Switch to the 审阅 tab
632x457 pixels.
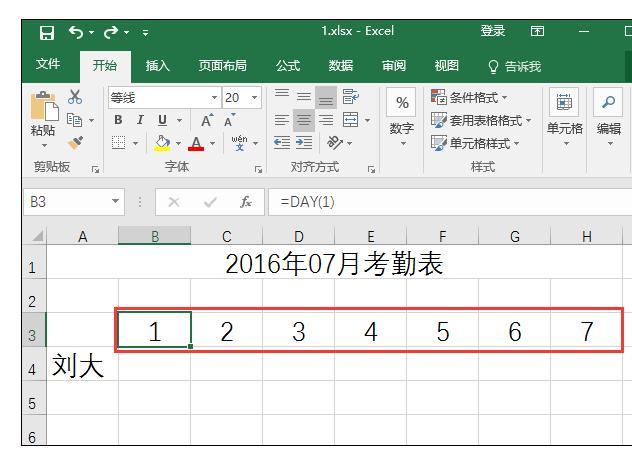click(394, 66)
